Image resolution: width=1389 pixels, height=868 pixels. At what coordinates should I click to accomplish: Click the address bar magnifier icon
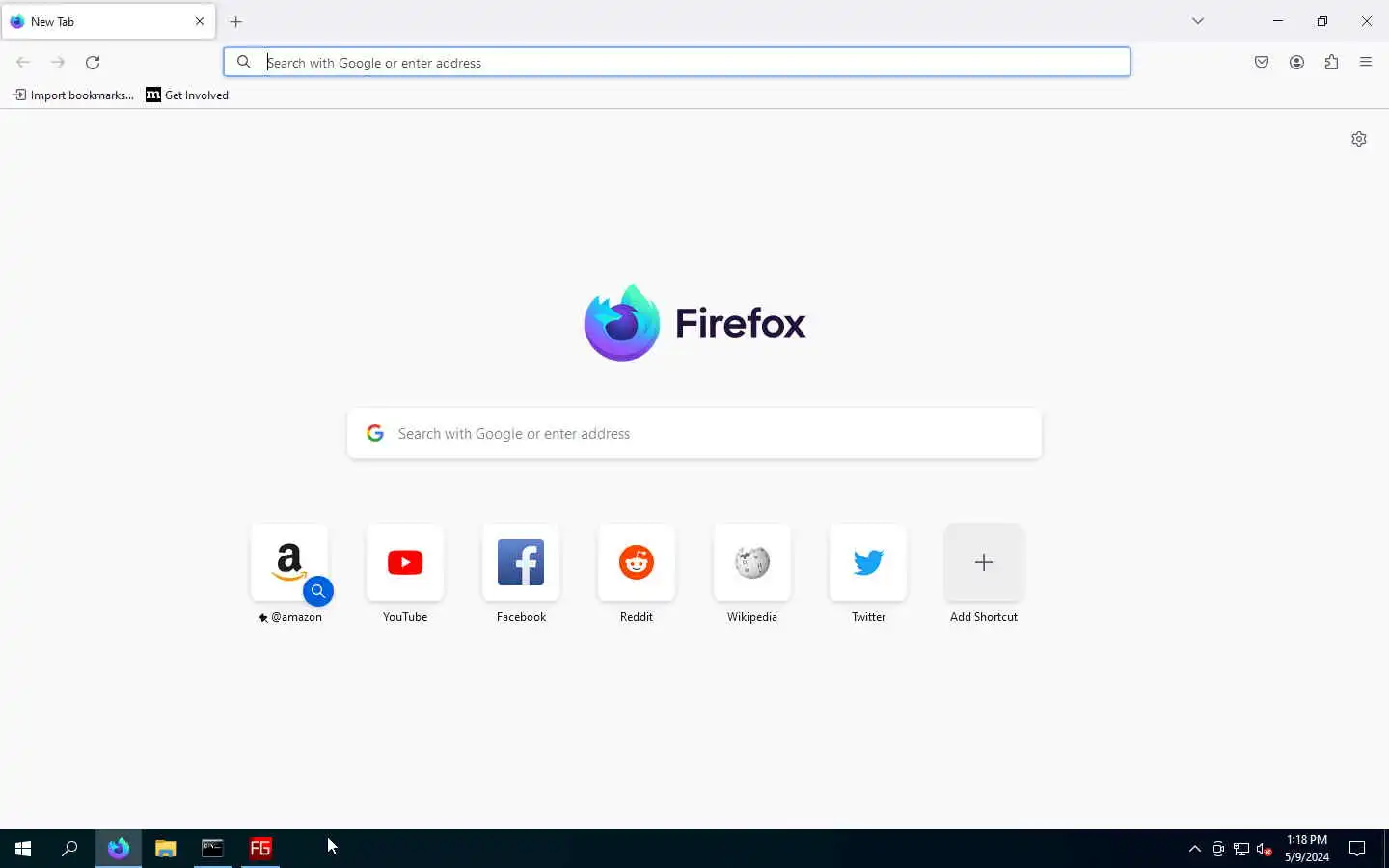(244, 63)
